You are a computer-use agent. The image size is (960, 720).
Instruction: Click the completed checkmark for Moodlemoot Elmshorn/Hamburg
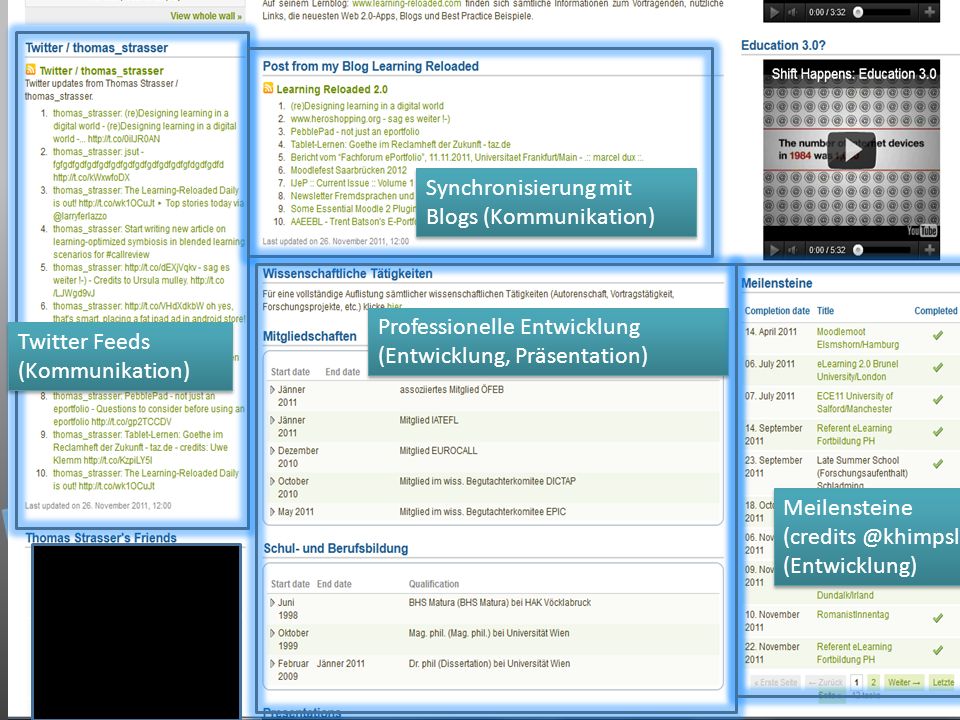(x=937, y=336)
